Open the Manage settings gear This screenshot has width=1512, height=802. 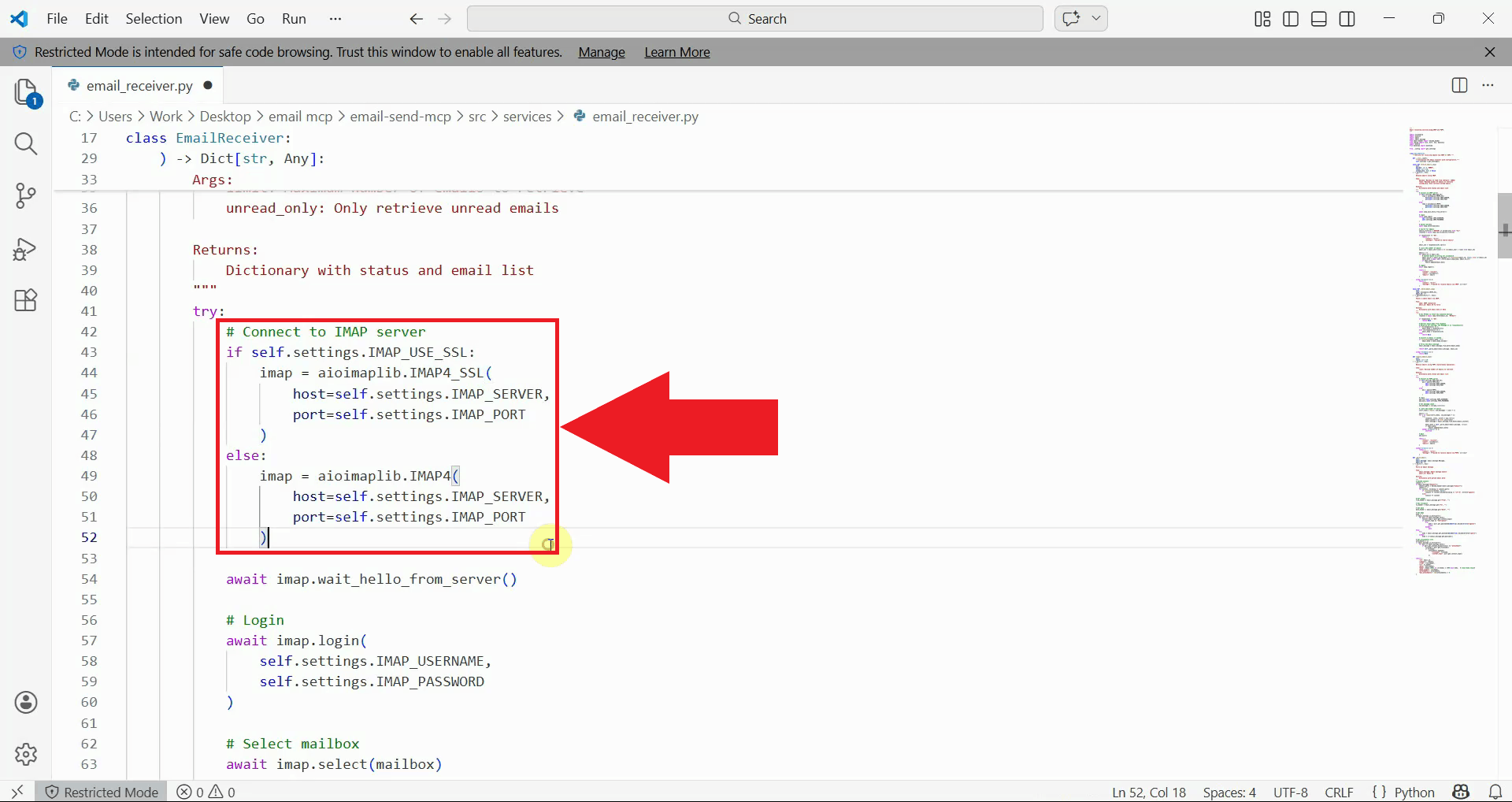pos(26,754)
